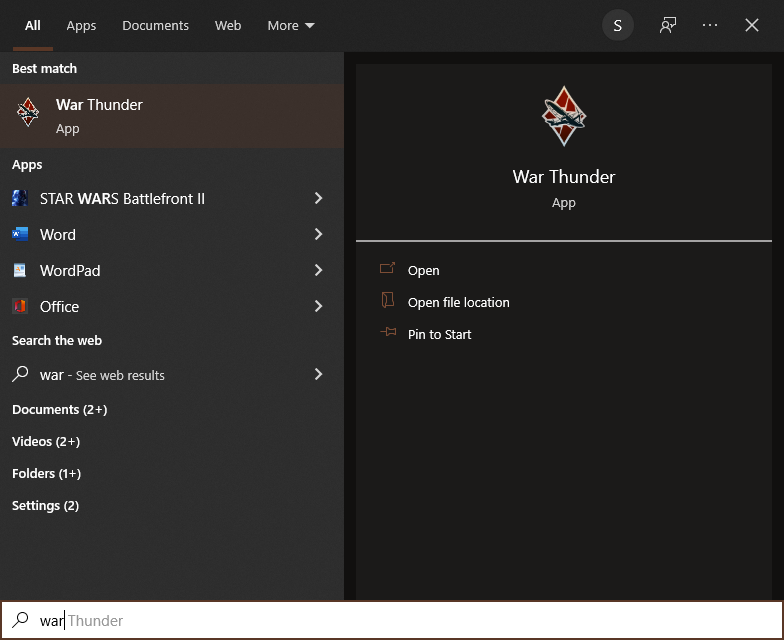
Task: Select STAR WARS Battlefront II result
Action: [172, 198]
